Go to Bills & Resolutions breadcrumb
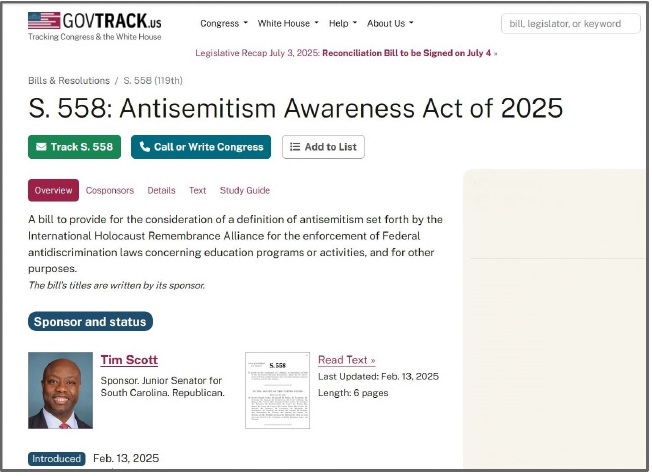This screenshot has height=476, width=652. [x=69, y=81]
